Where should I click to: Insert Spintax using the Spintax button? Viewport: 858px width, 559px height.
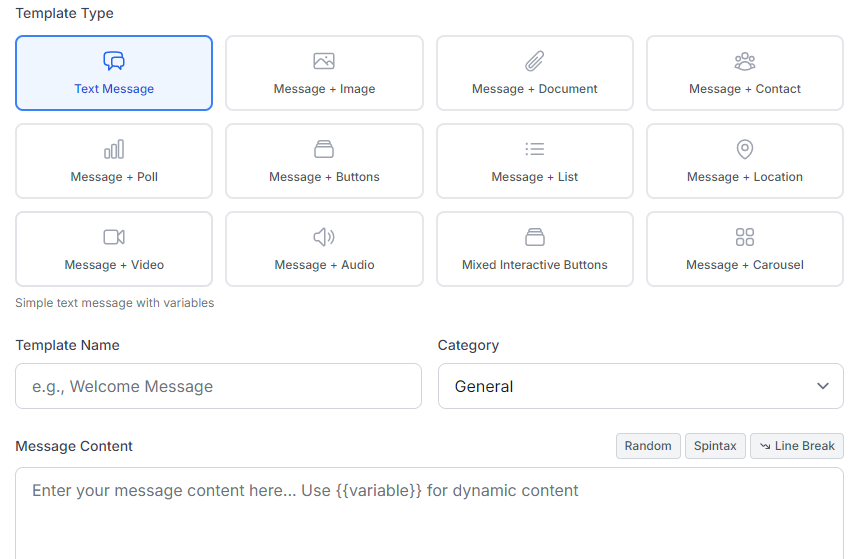point(715,446)
